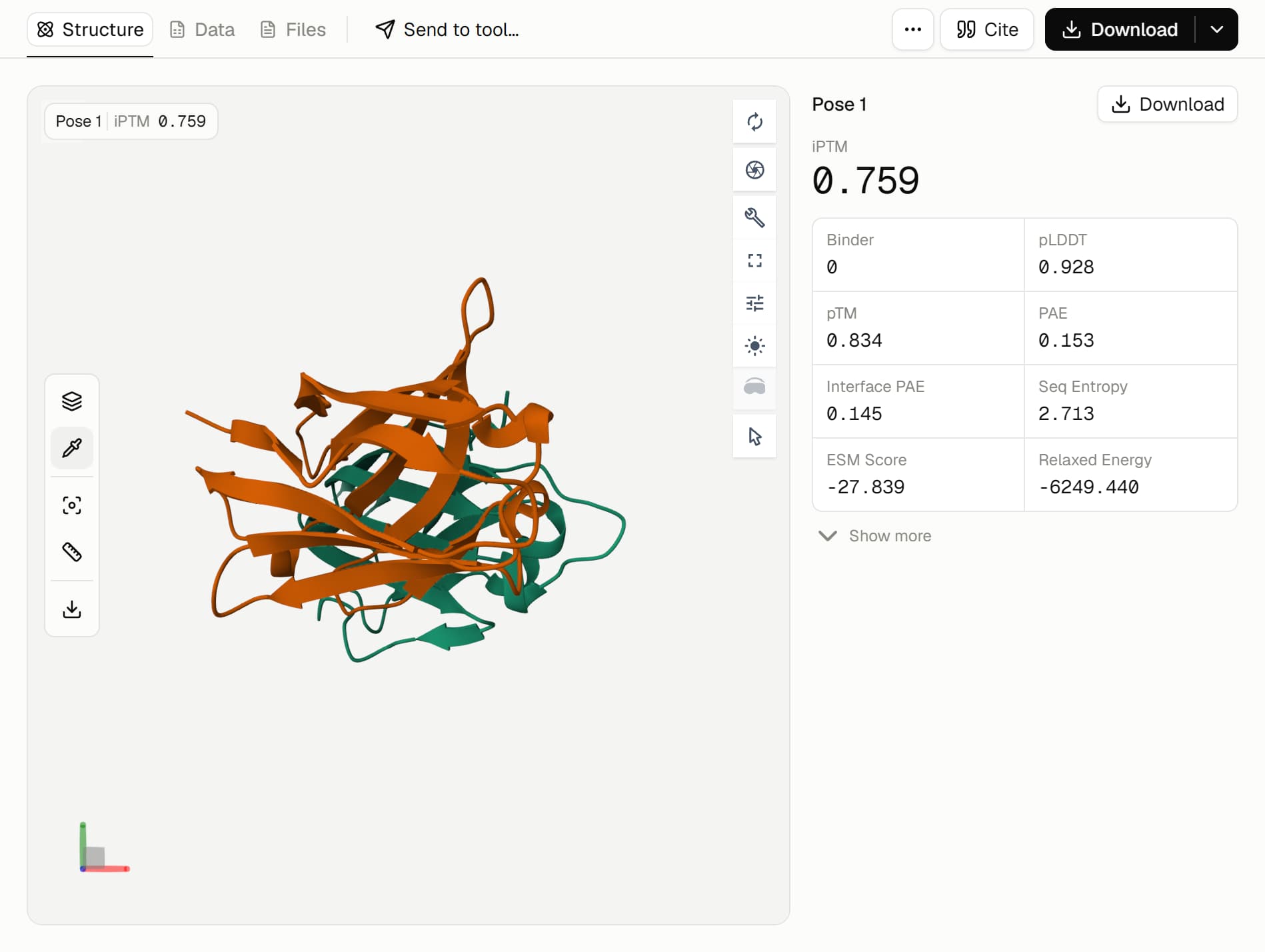The height and width of the screenshot is (952, 1265).
Task: Click the Interface PAE value 0.145
Action: (x=854, y=414)
